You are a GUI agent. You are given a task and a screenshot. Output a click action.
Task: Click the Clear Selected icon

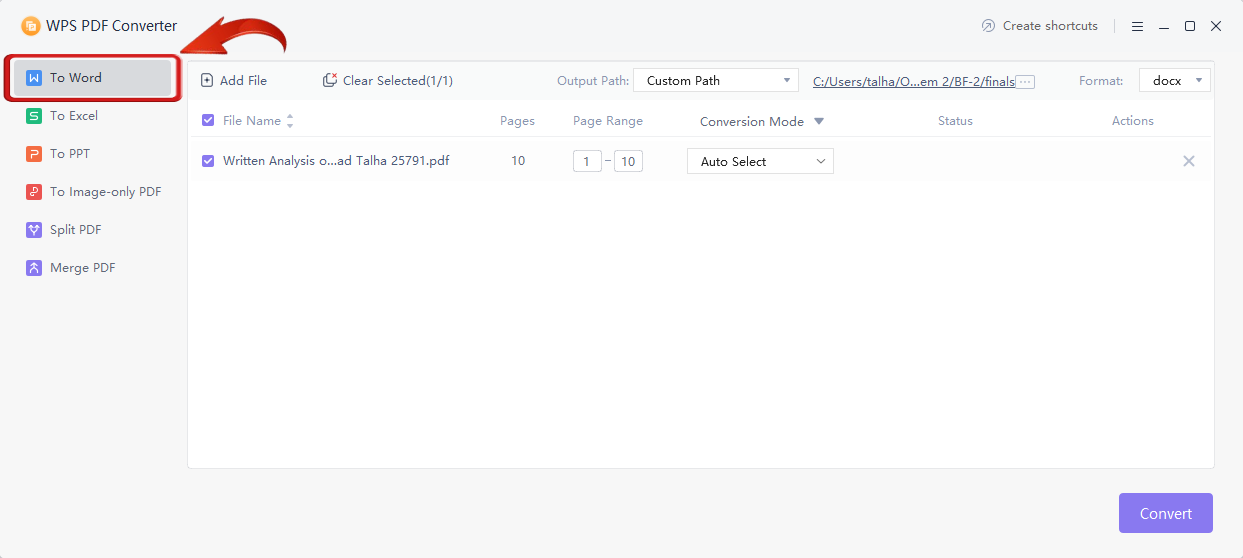(330, 80)
